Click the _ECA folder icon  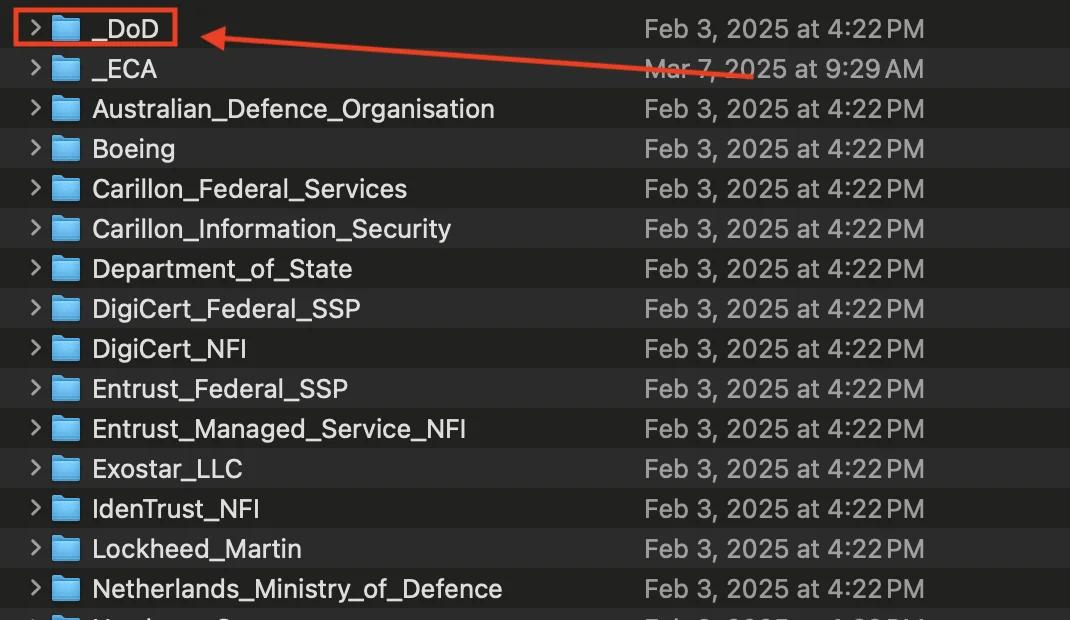(x=66, y=68)
